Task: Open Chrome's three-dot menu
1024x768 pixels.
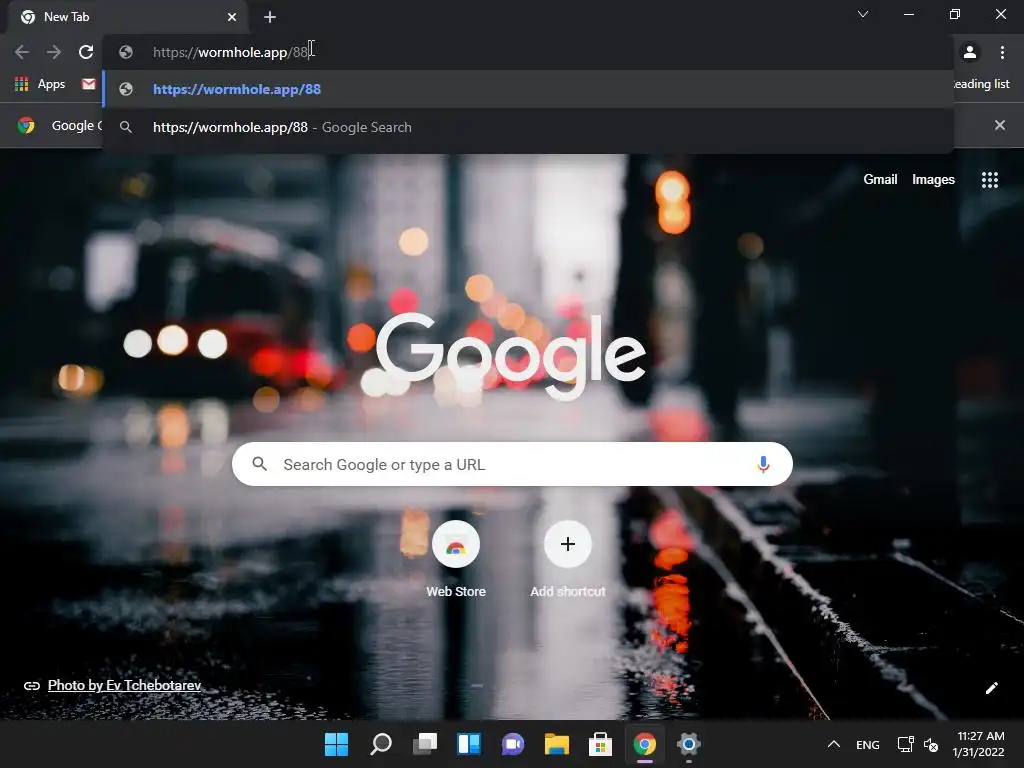Action: [x=1002, y=52]
